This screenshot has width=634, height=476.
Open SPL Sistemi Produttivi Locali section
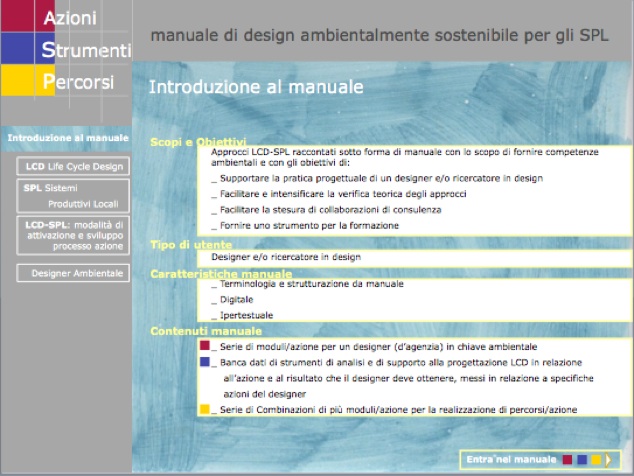73,196
